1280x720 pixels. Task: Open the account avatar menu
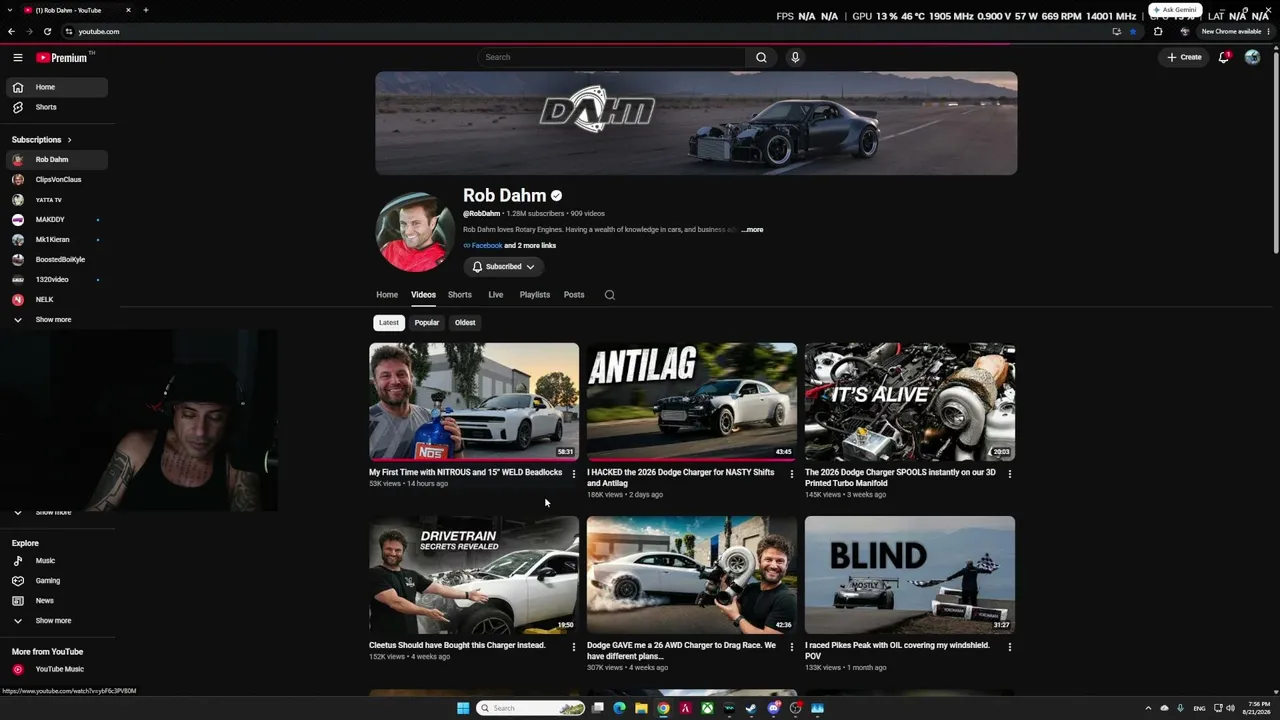1252,57
